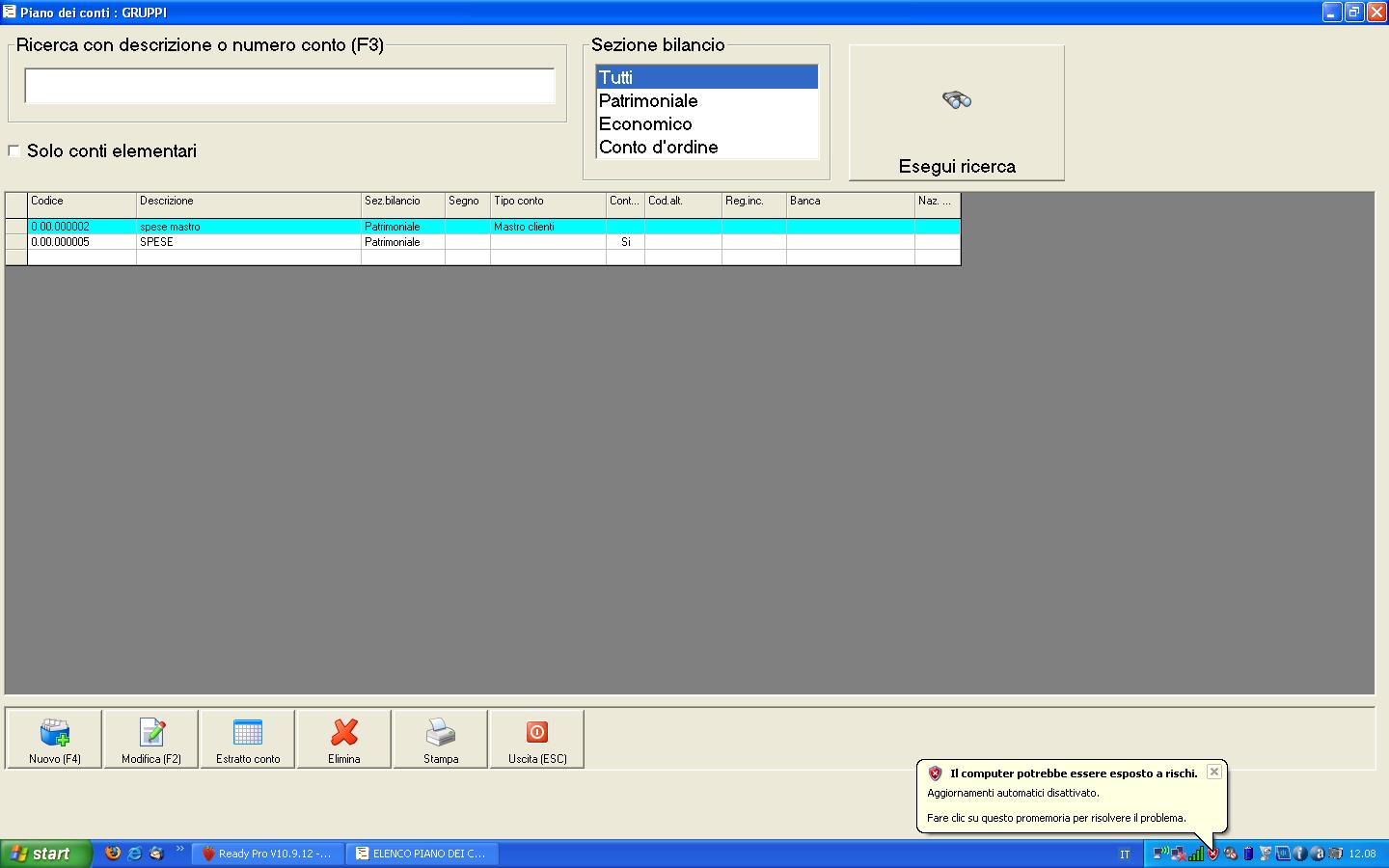Expand the Quick Launch overflow chevron
1389x868 pixels.
(179, 849)
